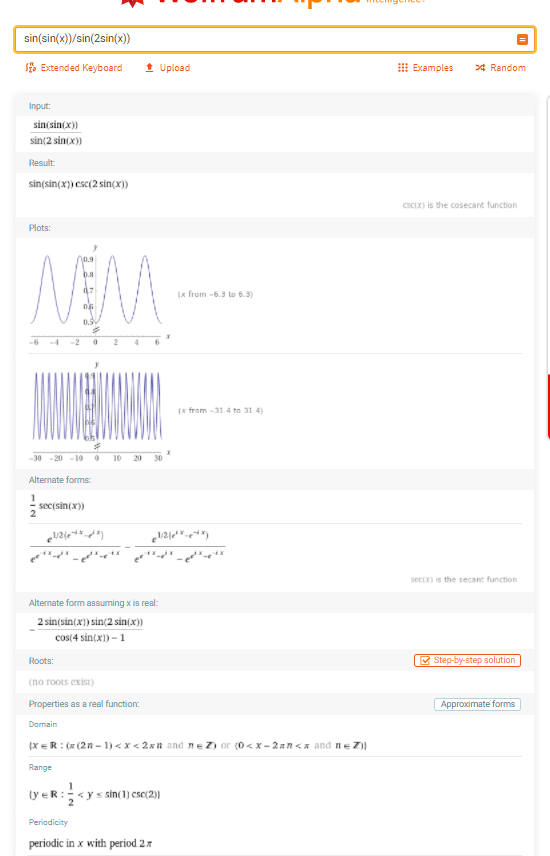550x856 pixels.
Task: Open Step-by-step solution for Roots
Action: point(467,661)
